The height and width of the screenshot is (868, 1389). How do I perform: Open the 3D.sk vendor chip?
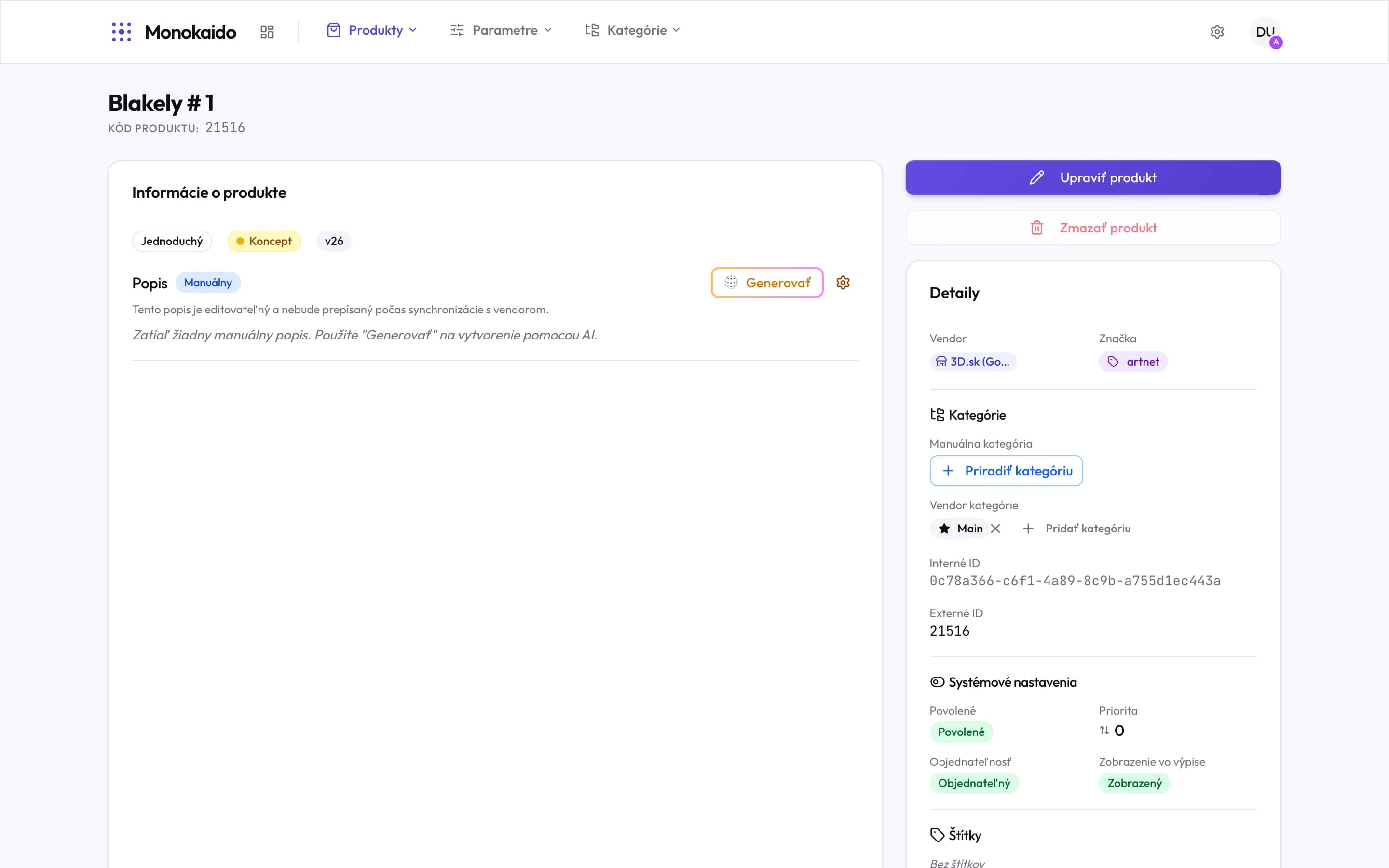tap(973, 362)
